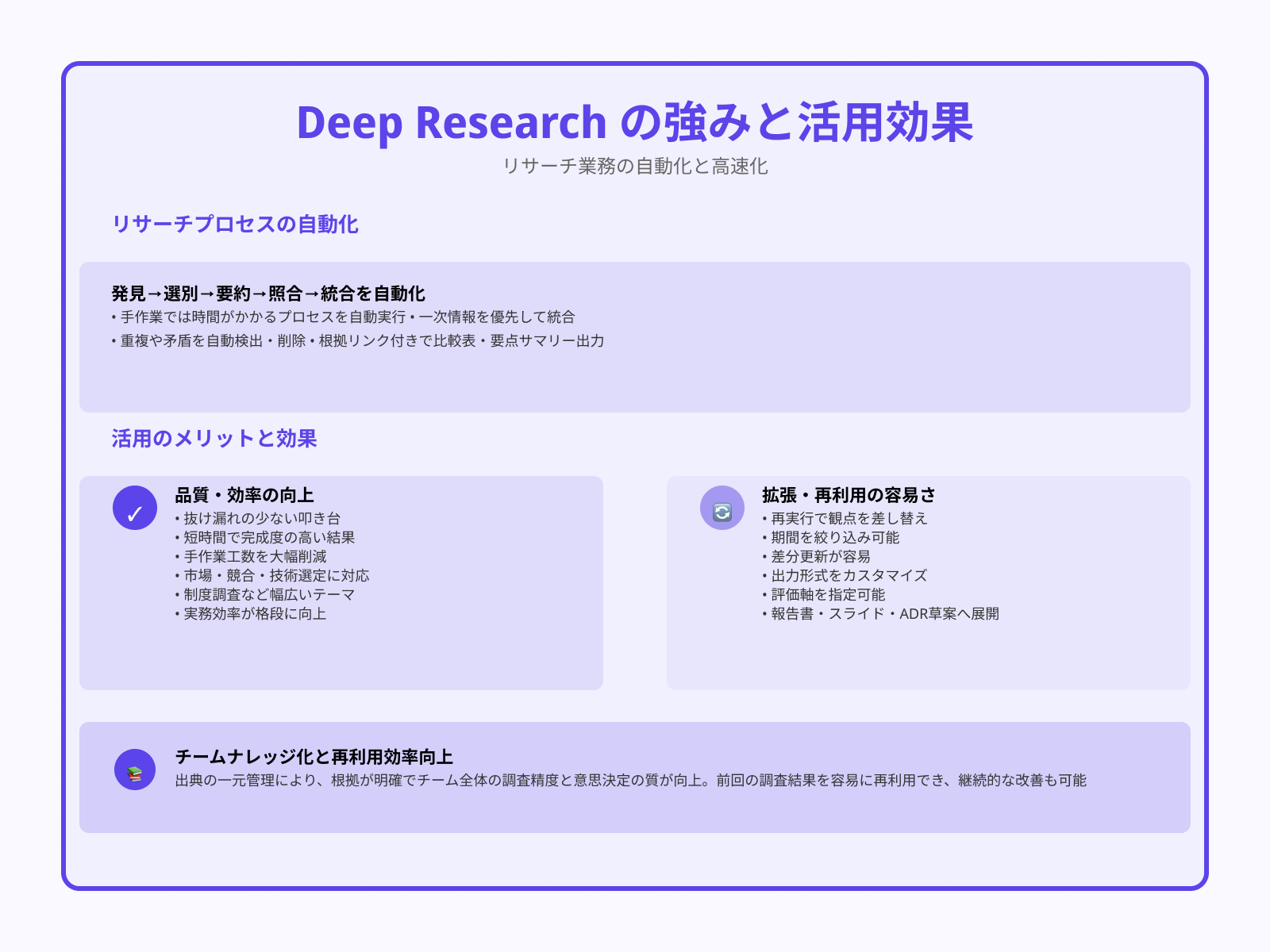Select the rounded square icon on the right card

coord(723,512)
